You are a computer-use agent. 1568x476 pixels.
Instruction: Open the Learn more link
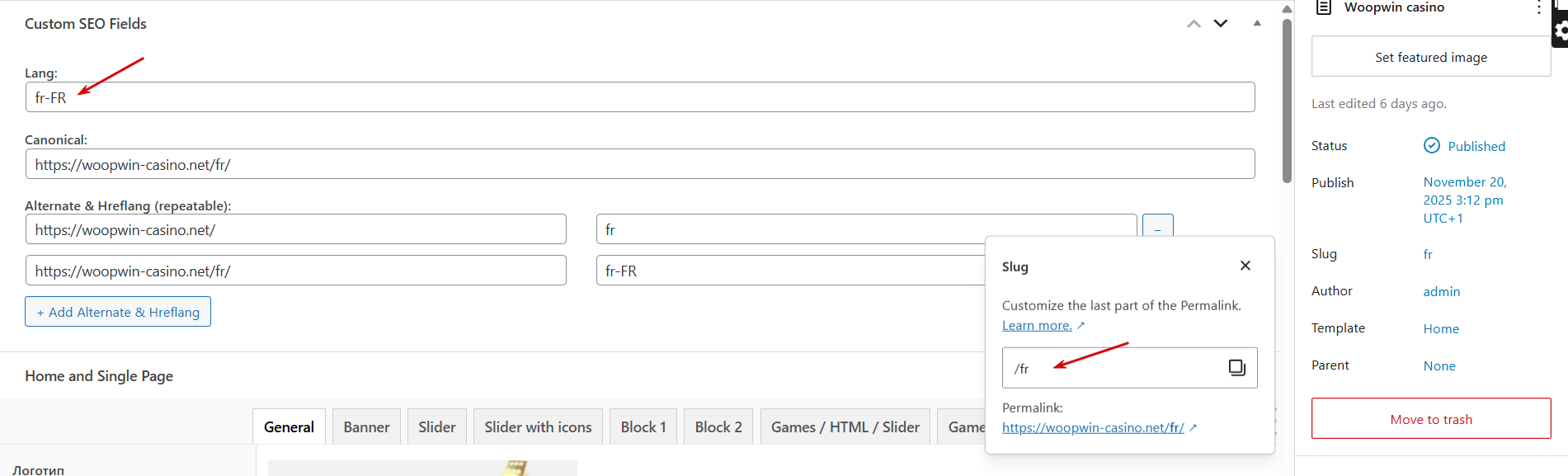(x=1037, y=326)
